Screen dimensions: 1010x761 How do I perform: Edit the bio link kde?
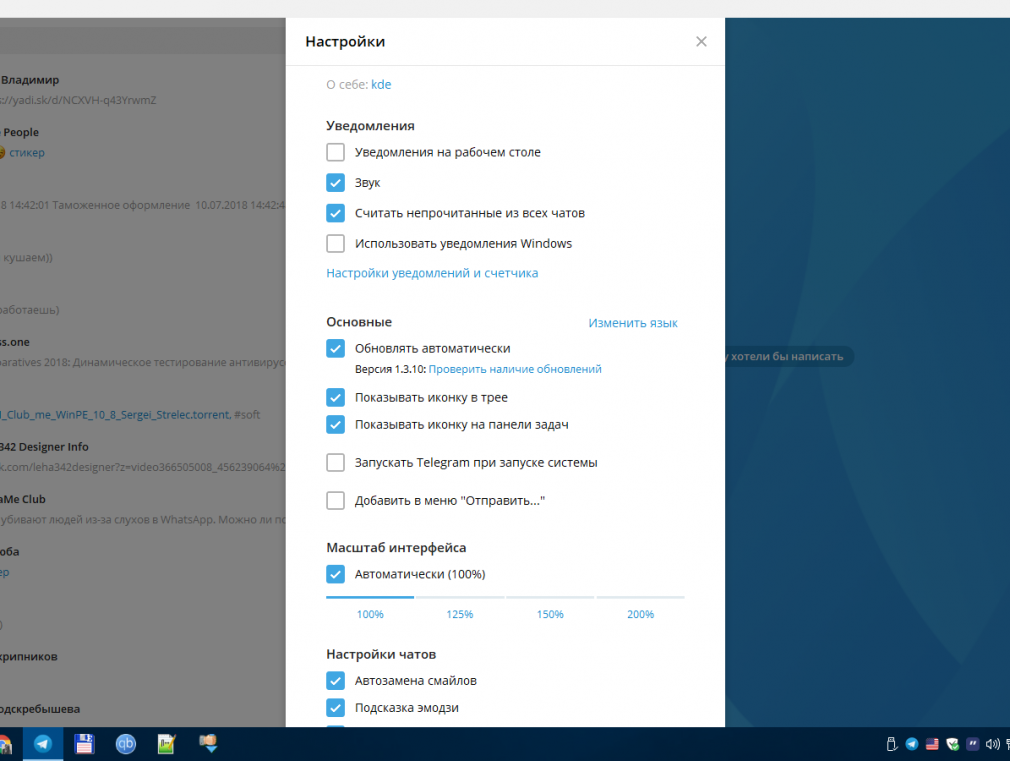point(381,84)
